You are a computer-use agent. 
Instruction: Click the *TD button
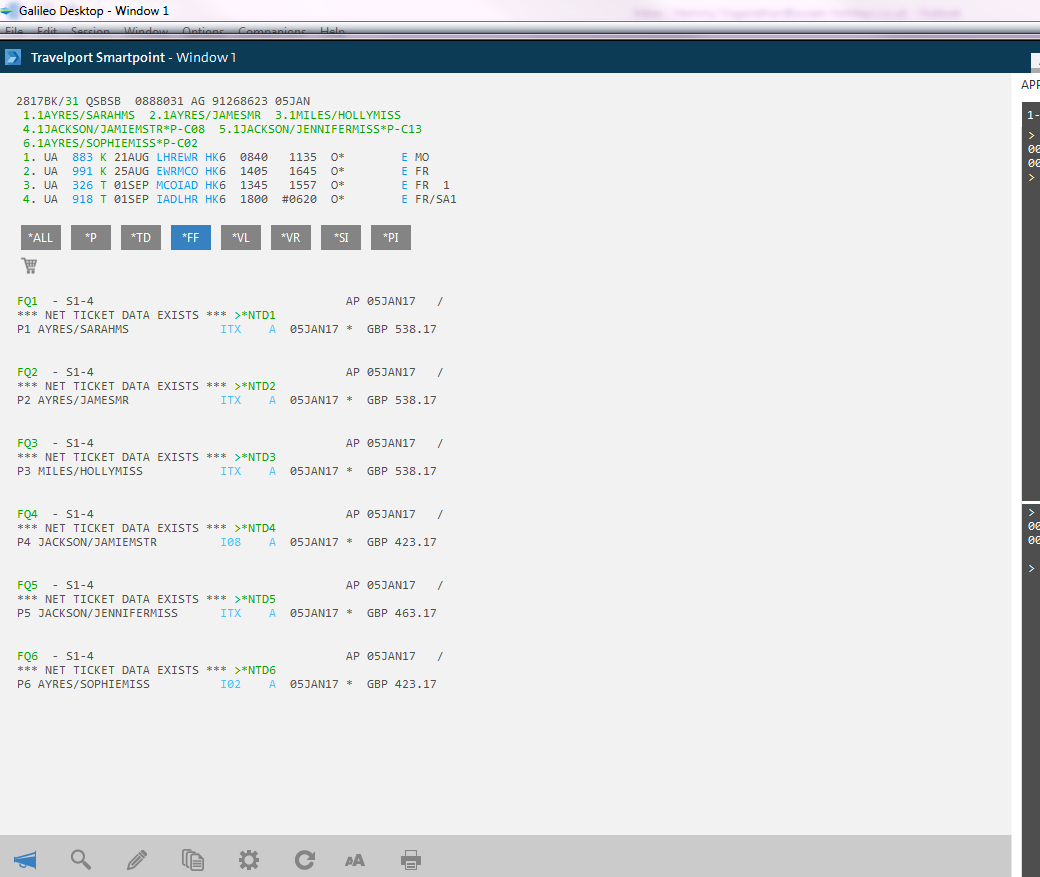141,237
